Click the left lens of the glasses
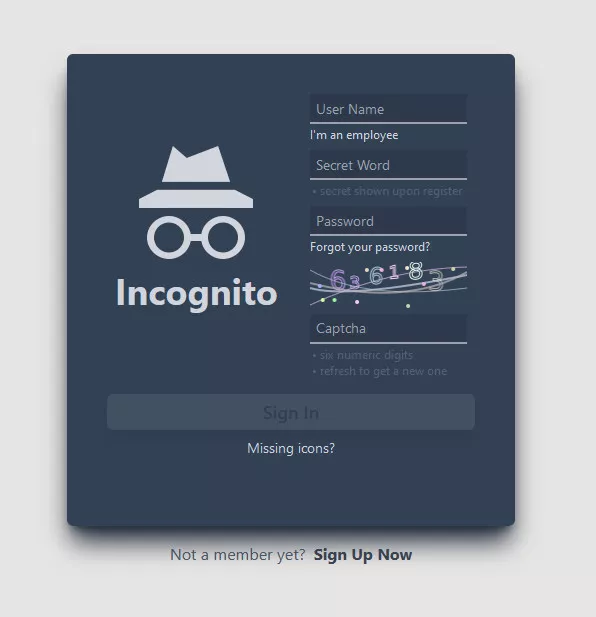Screen dimensions: 596x617 click(x=168, y=237)
